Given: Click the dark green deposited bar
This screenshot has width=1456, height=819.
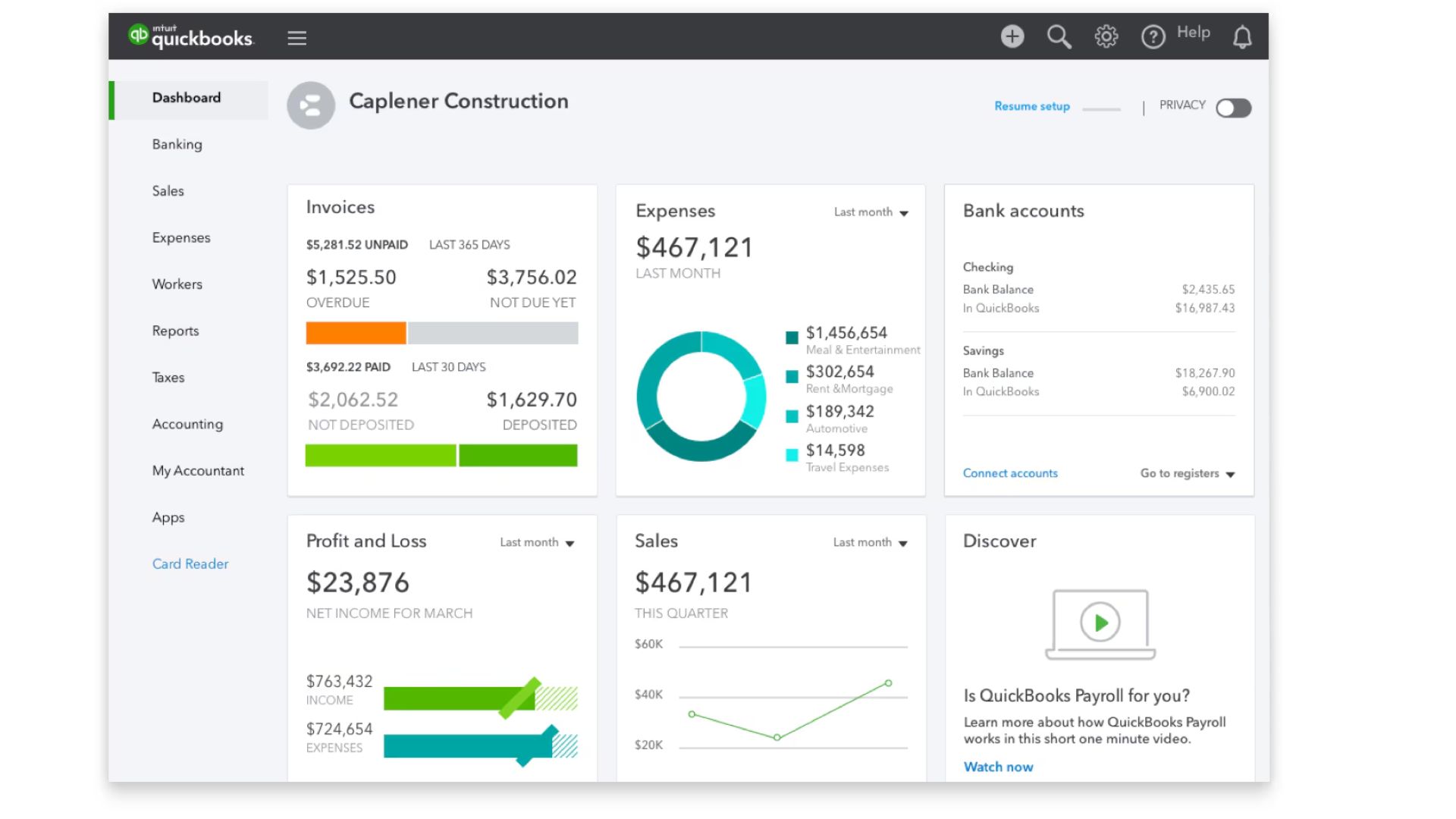Looking at the screenshot, I should point(518,455).
